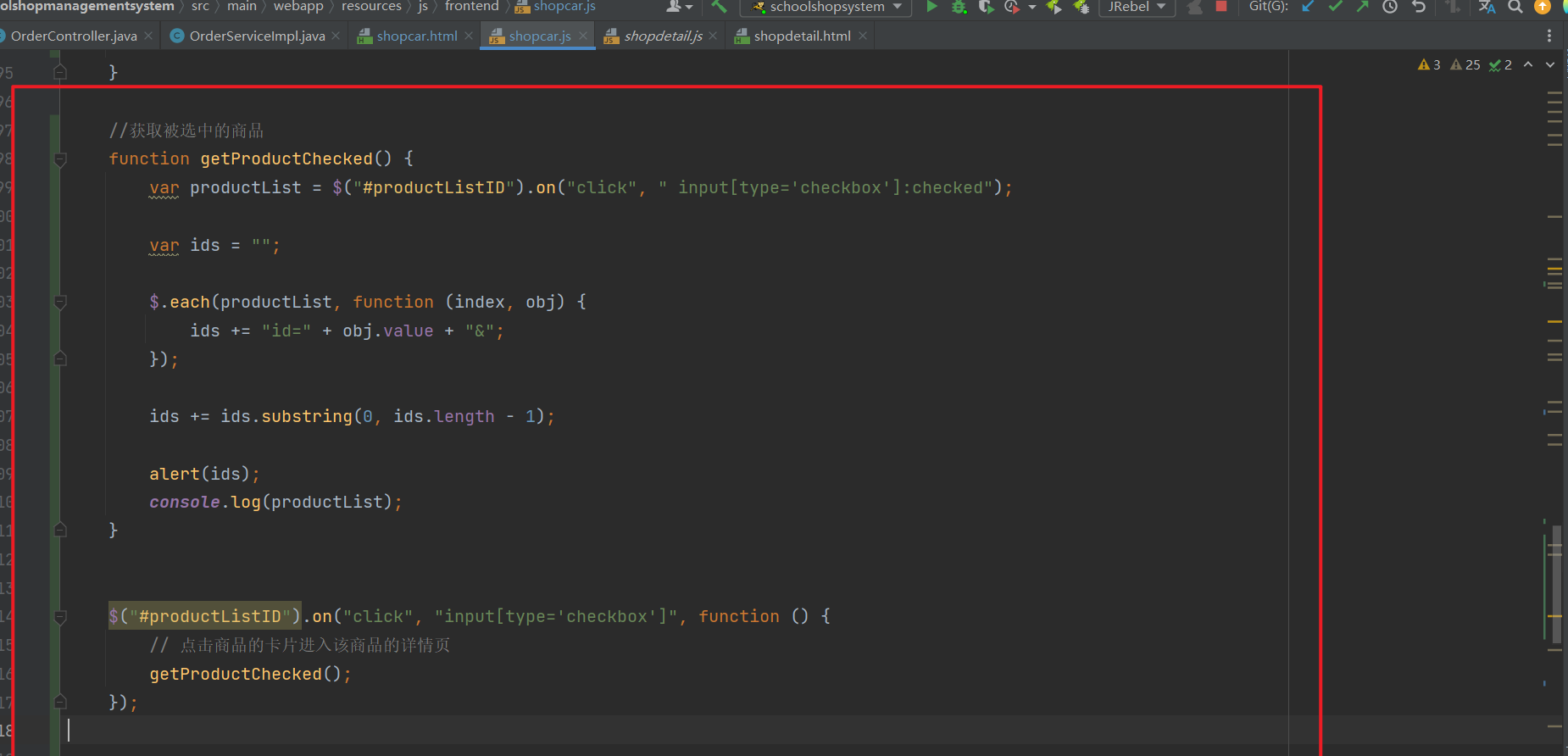Close the shopcar.html tab

(x=469, y=36)
